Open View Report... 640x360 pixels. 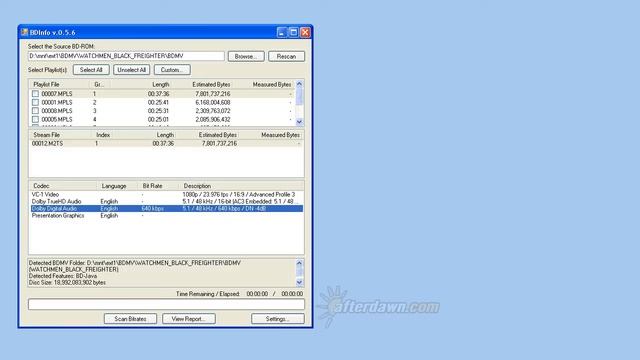coord(189,319)
